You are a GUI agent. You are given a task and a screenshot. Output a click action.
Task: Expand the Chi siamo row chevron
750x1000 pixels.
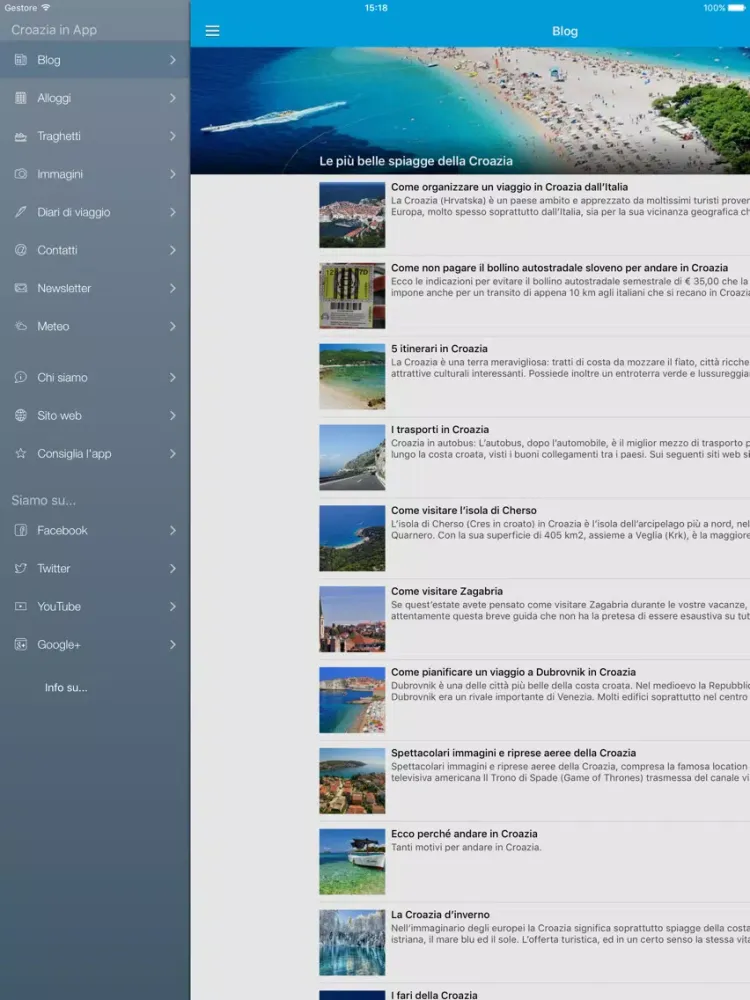click(x=173, y=378)
